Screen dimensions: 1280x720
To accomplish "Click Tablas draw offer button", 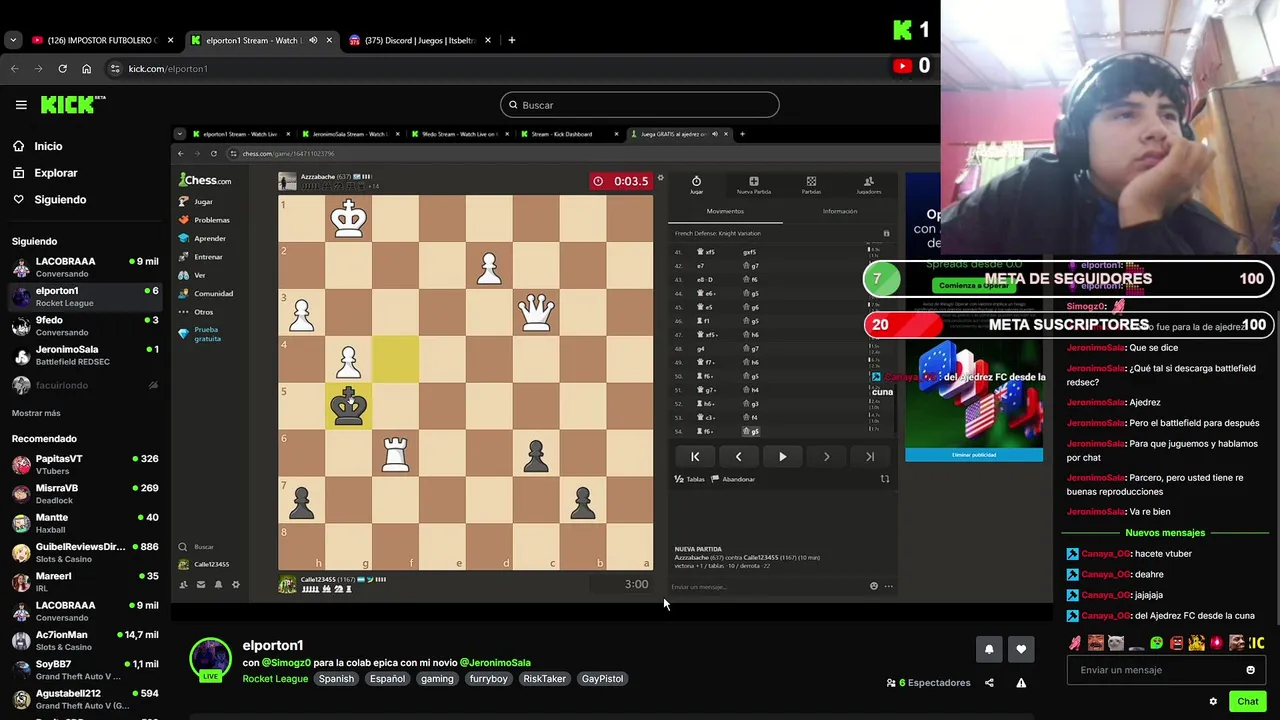I will click(x=690, y=479).
